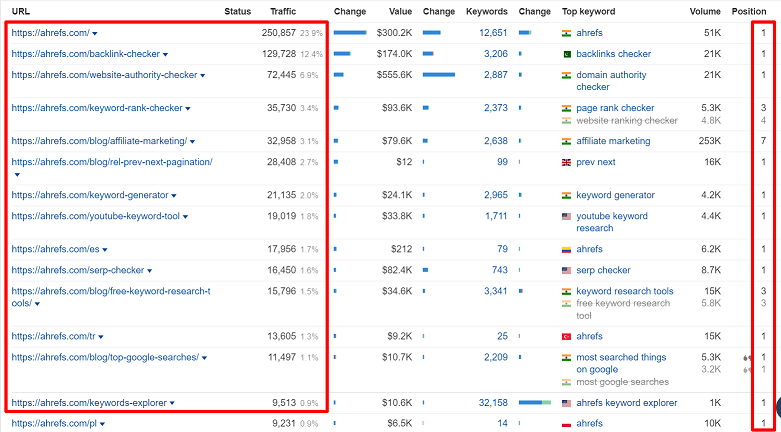Expand dropdown arrow beside website-authority-checker URL
The width and height of the screenshot is (781, 432).
pyautogui.click(x=203, y=75)
